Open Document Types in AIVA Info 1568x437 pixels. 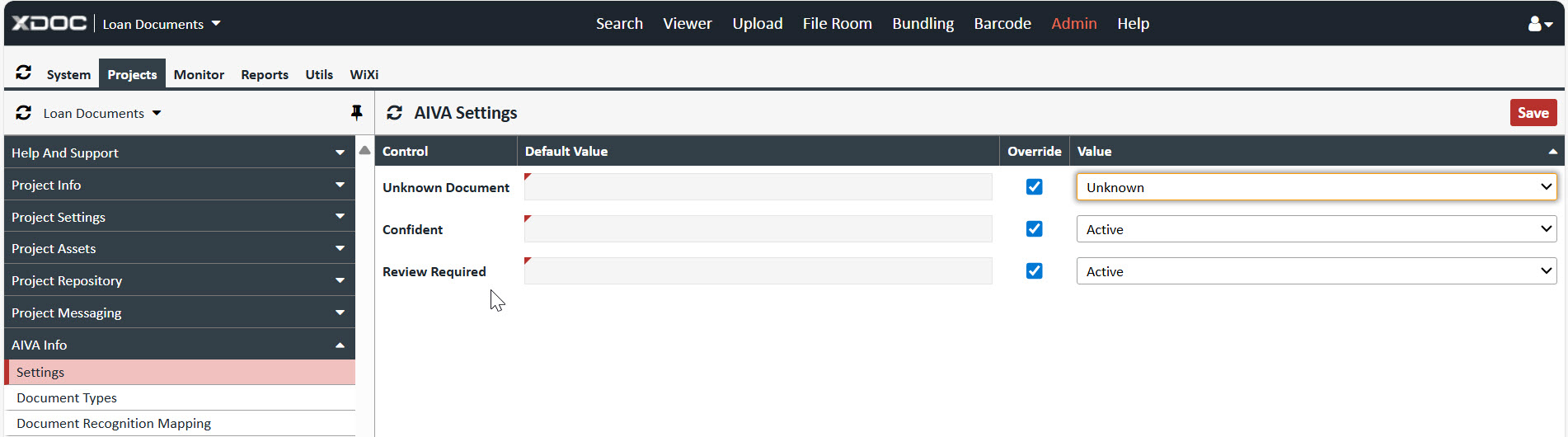pyautogui.click(x=67, y=397)
